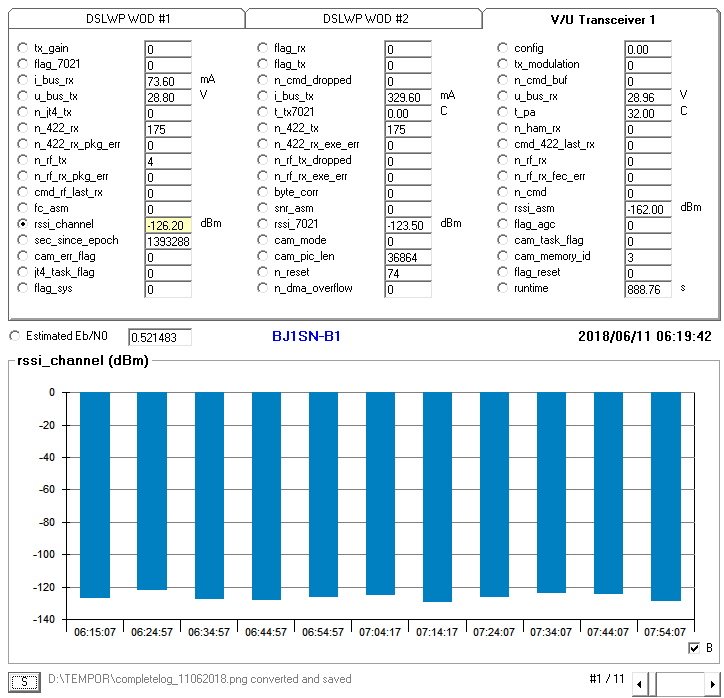Click the rssi_channel value field -126.20
Image resolution: width=724 pixels, height=698 pixels.
click(x=168, y=225)
